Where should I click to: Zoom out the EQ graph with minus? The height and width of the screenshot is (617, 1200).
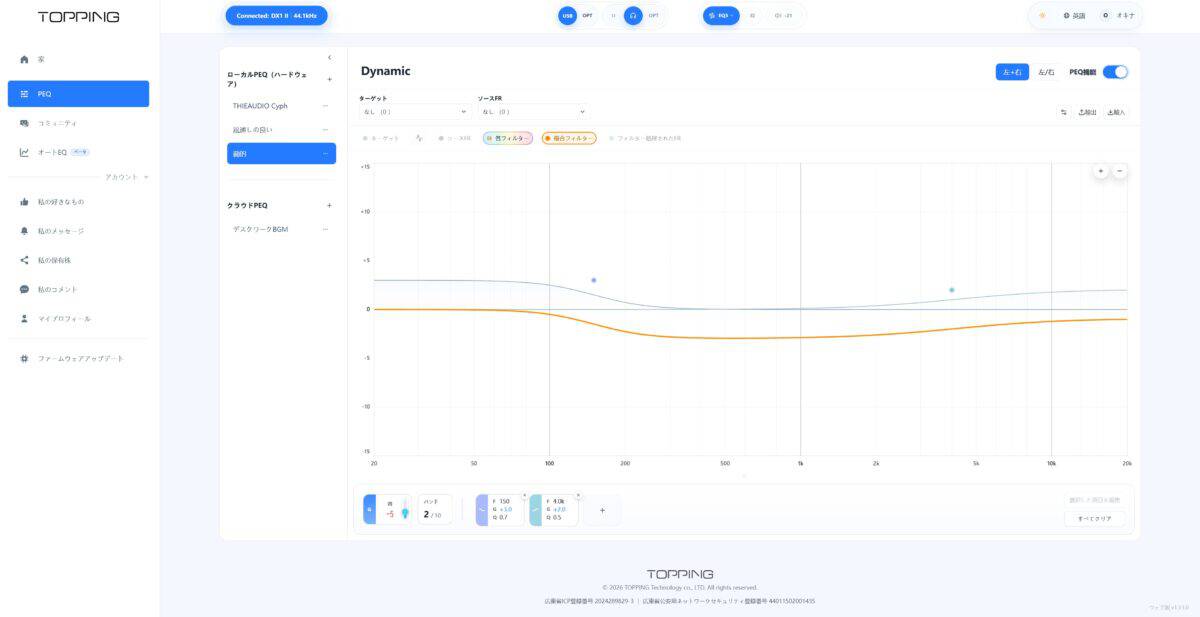(1119, 171)
